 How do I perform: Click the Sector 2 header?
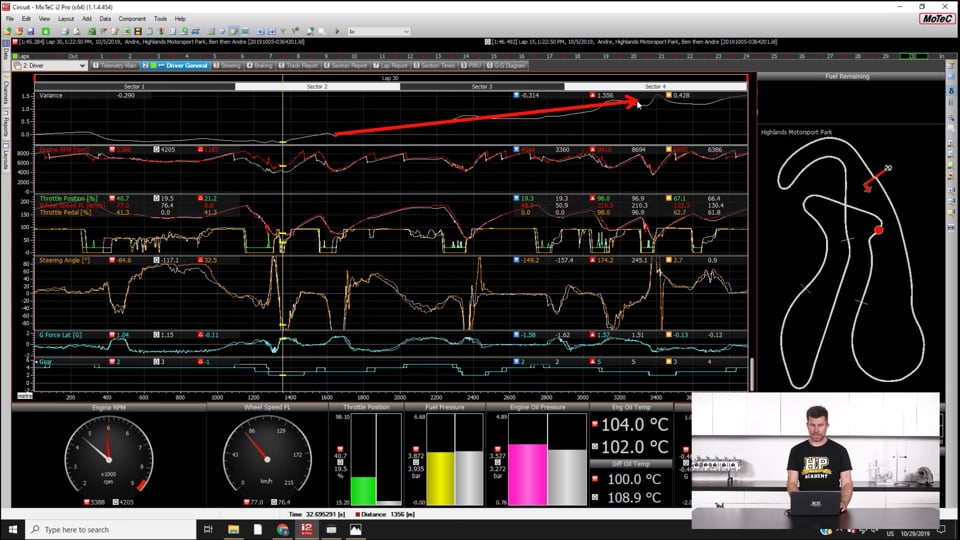click(317, 86)
